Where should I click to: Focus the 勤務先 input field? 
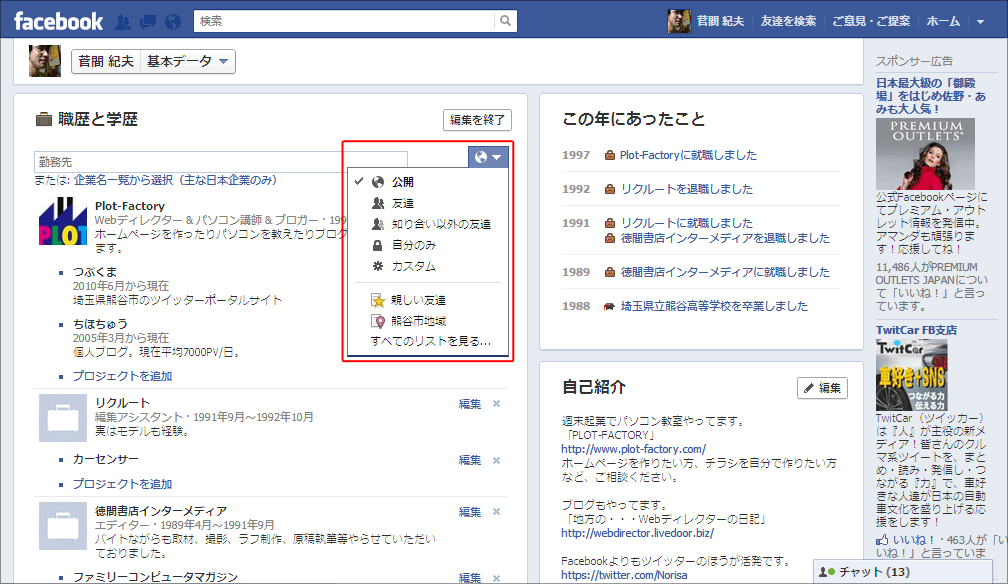[x=220, y=162]
